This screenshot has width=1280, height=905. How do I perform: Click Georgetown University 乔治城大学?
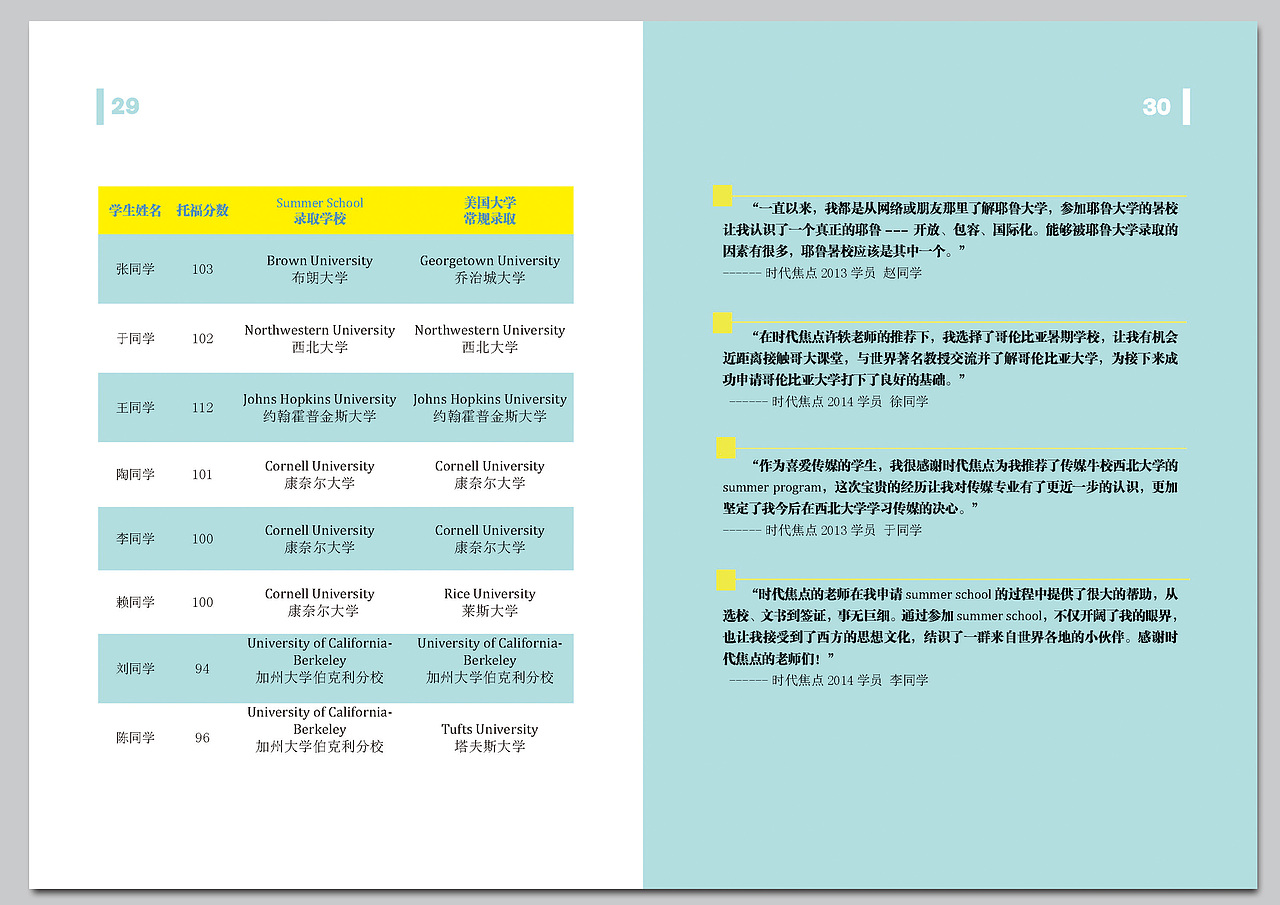pos(490,269)
